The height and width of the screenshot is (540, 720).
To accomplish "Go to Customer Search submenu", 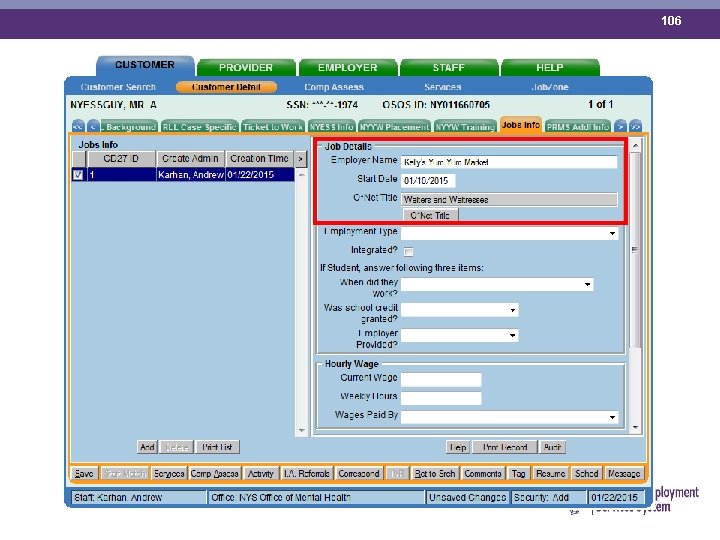I will coord(118,87).
